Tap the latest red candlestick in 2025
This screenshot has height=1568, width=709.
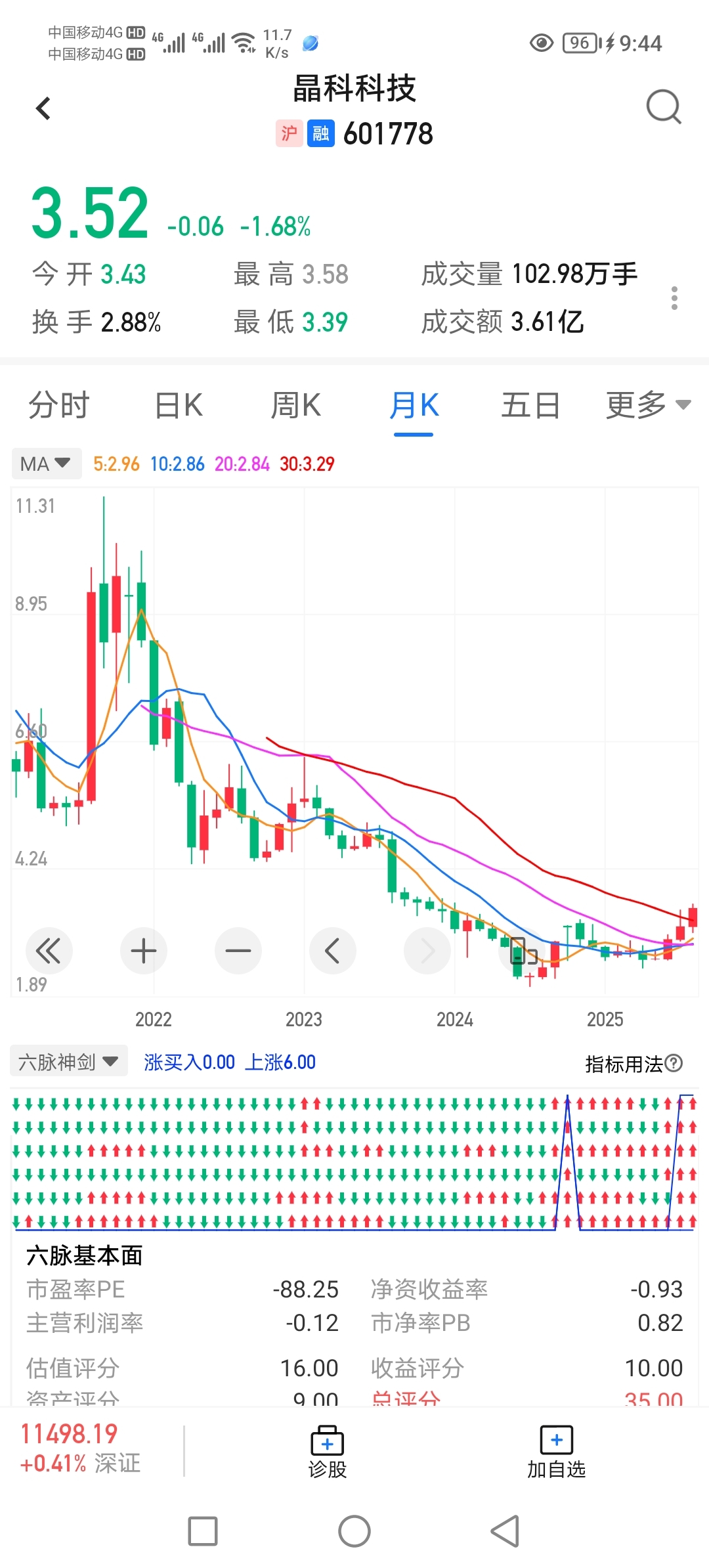[693, 916]
